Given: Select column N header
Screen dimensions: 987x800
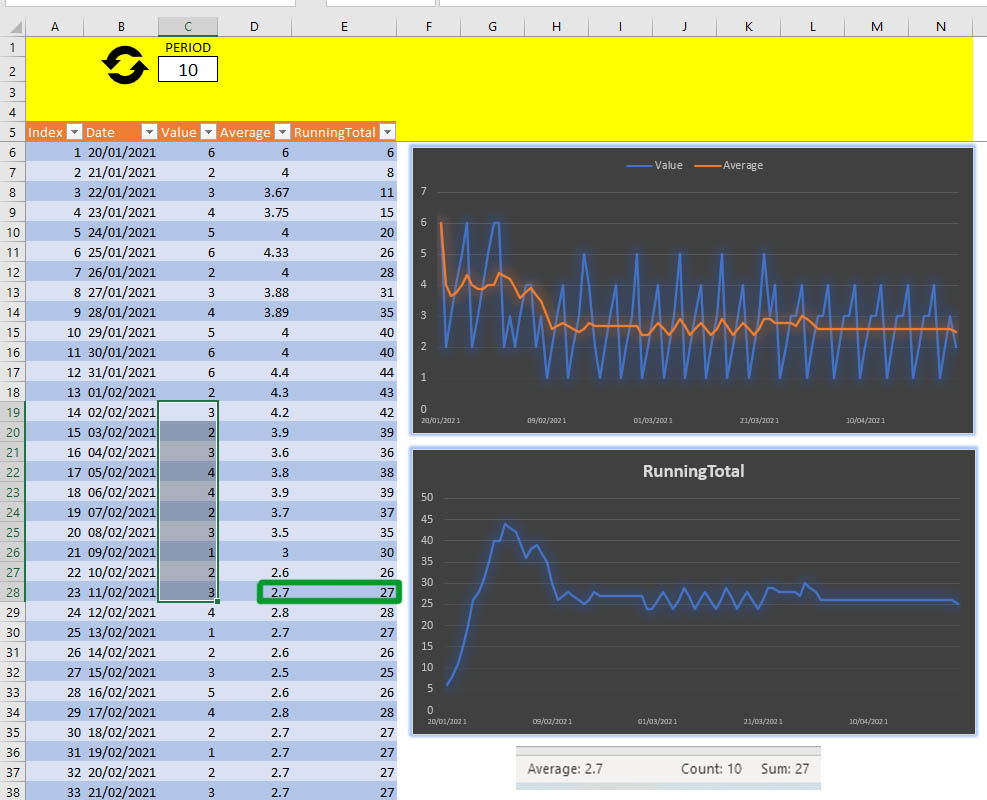Looking at the screenshot, I should [939, 27].
